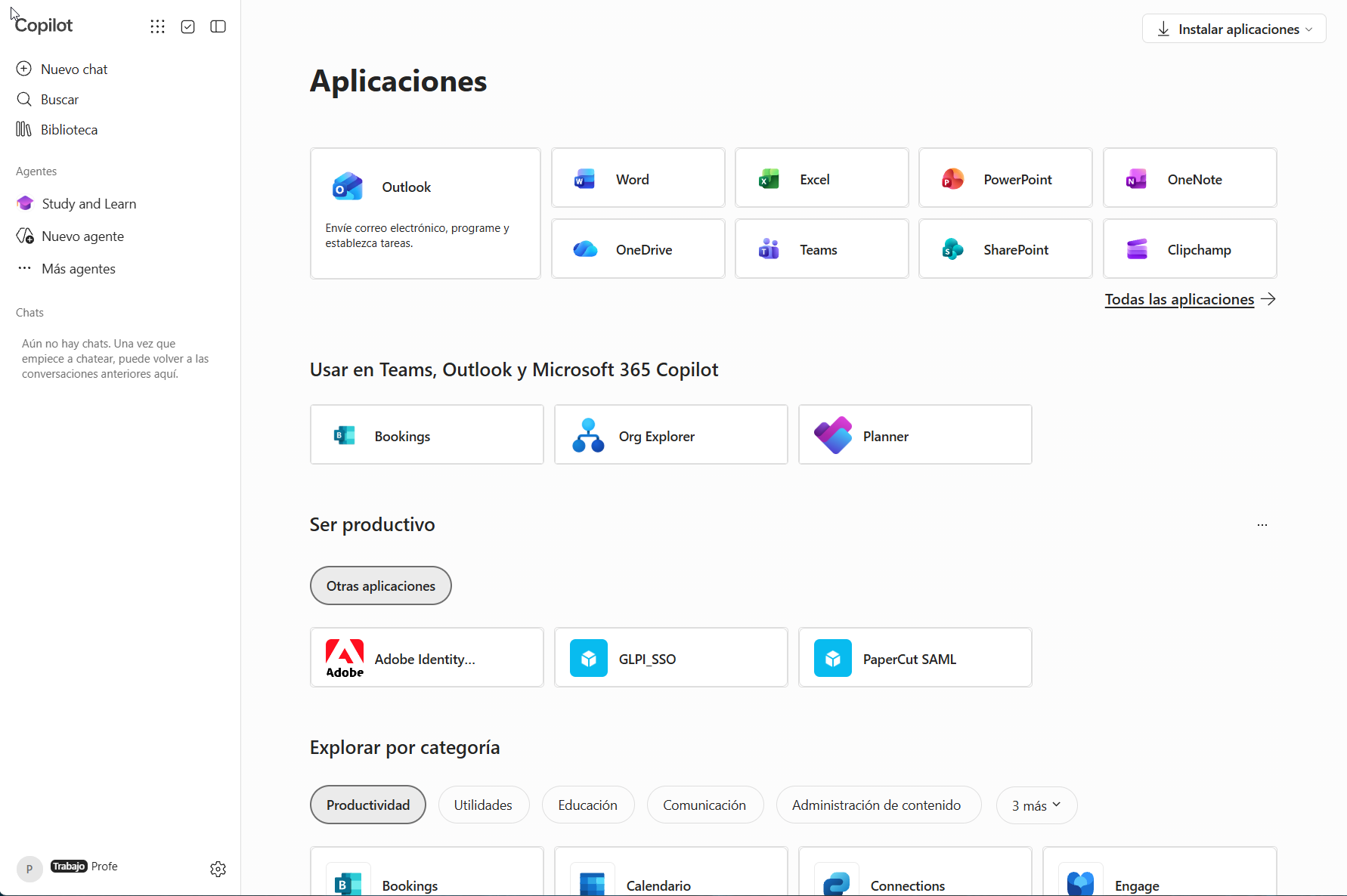Open the Outlook app card
The height and width of the screenshot is (896, 1347).
(426, 213)
